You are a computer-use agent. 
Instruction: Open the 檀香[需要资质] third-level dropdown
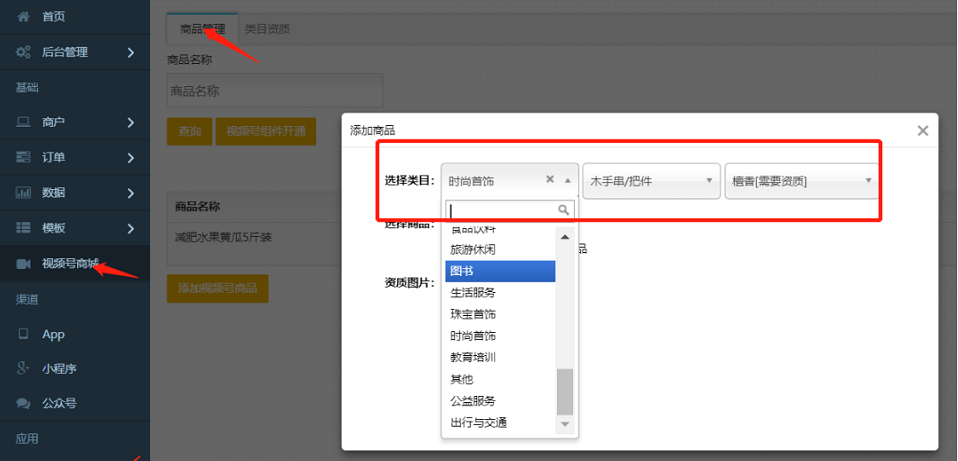[799, 181]
